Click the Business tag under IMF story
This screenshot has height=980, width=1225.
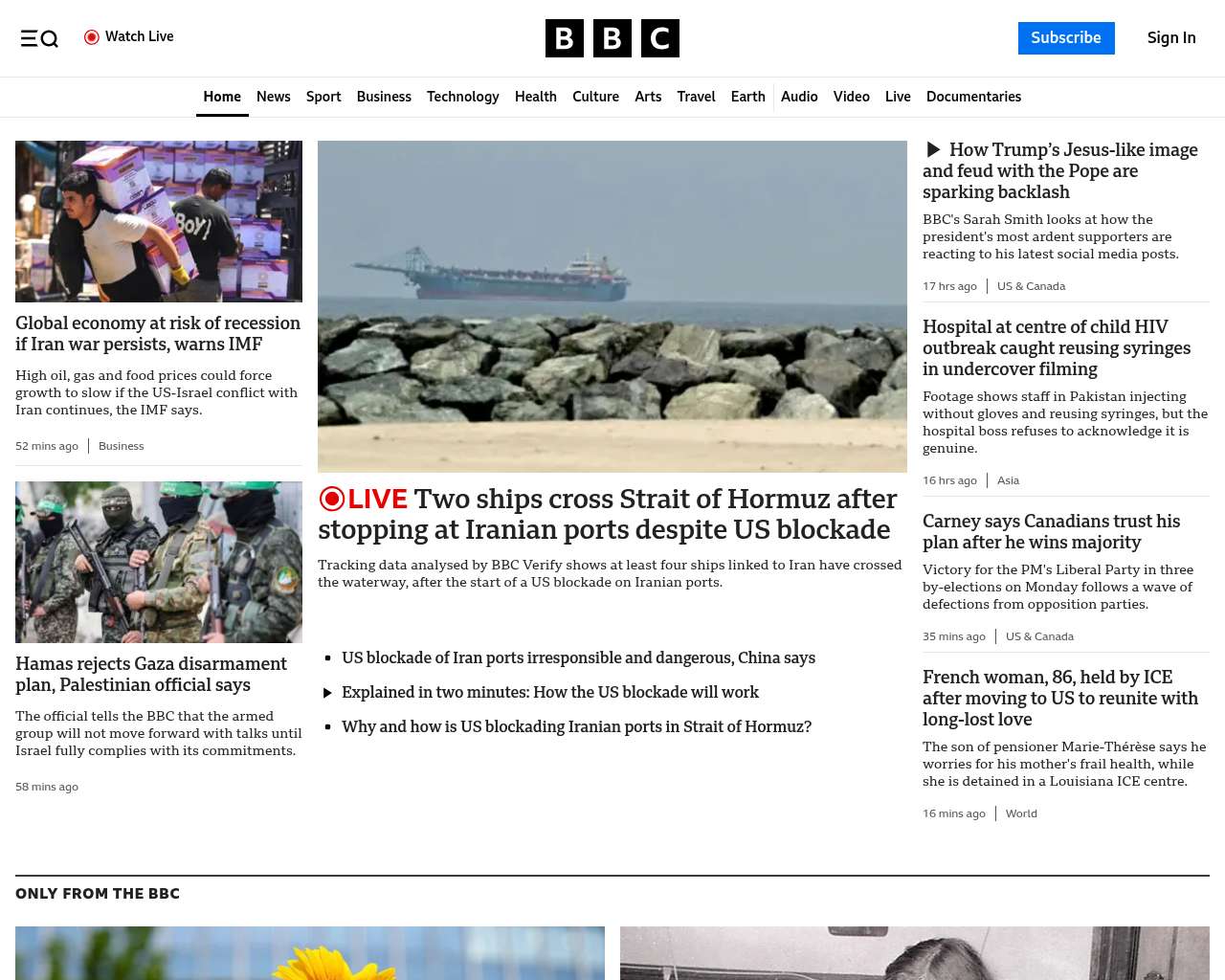pos(121,446)
